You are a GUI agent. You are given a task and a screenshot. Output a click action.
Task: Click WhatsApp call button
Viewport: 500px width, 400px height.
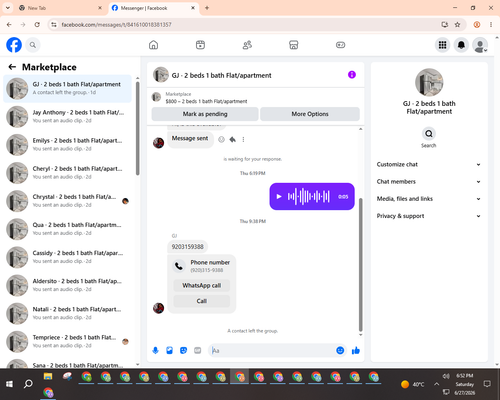[x=202, y=285]
